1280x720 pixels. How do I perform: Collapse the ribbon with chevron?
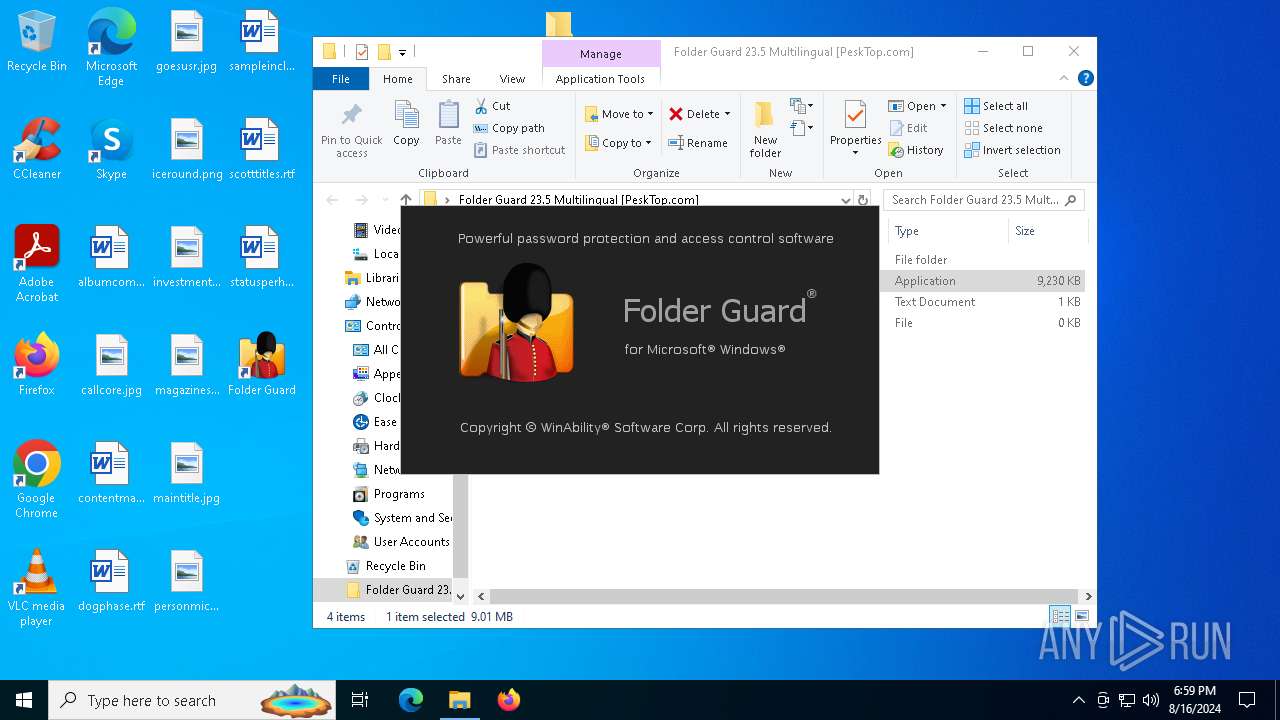1064,78
